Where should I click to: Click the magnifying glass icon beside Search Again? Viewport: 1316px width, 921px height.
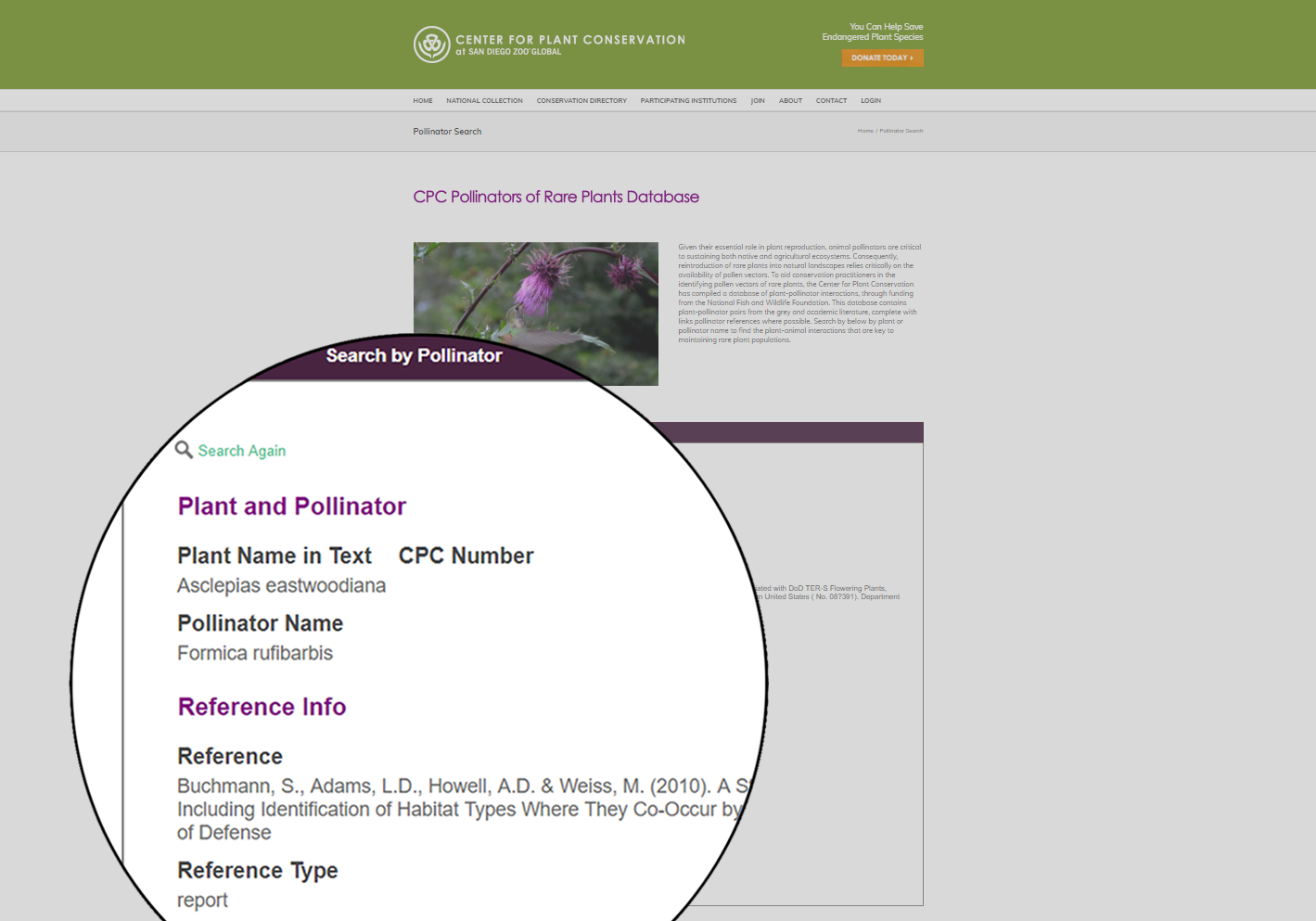click(184, 450)
